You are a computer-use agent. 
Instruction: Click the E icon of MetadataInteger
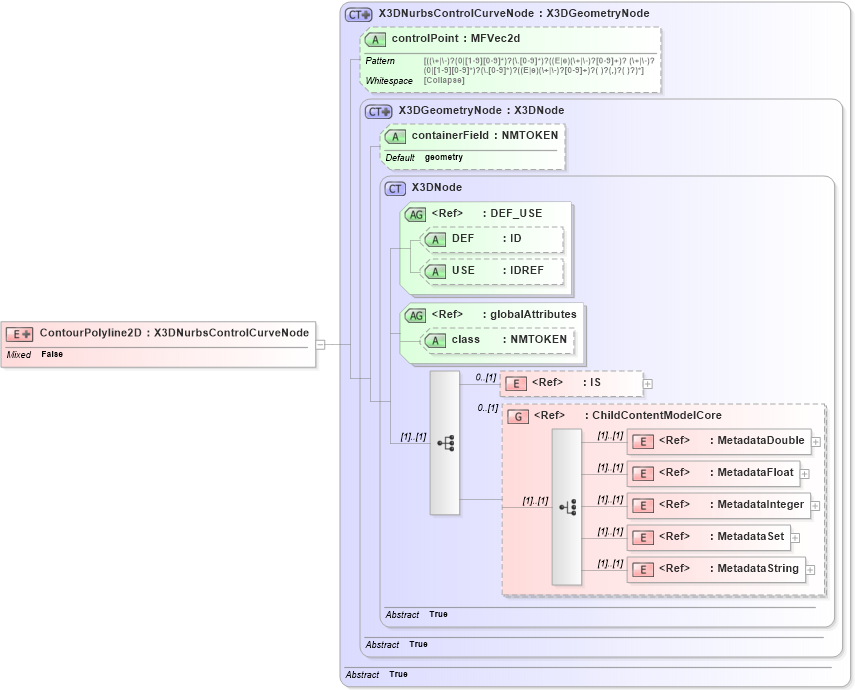(x=642, y=506)
